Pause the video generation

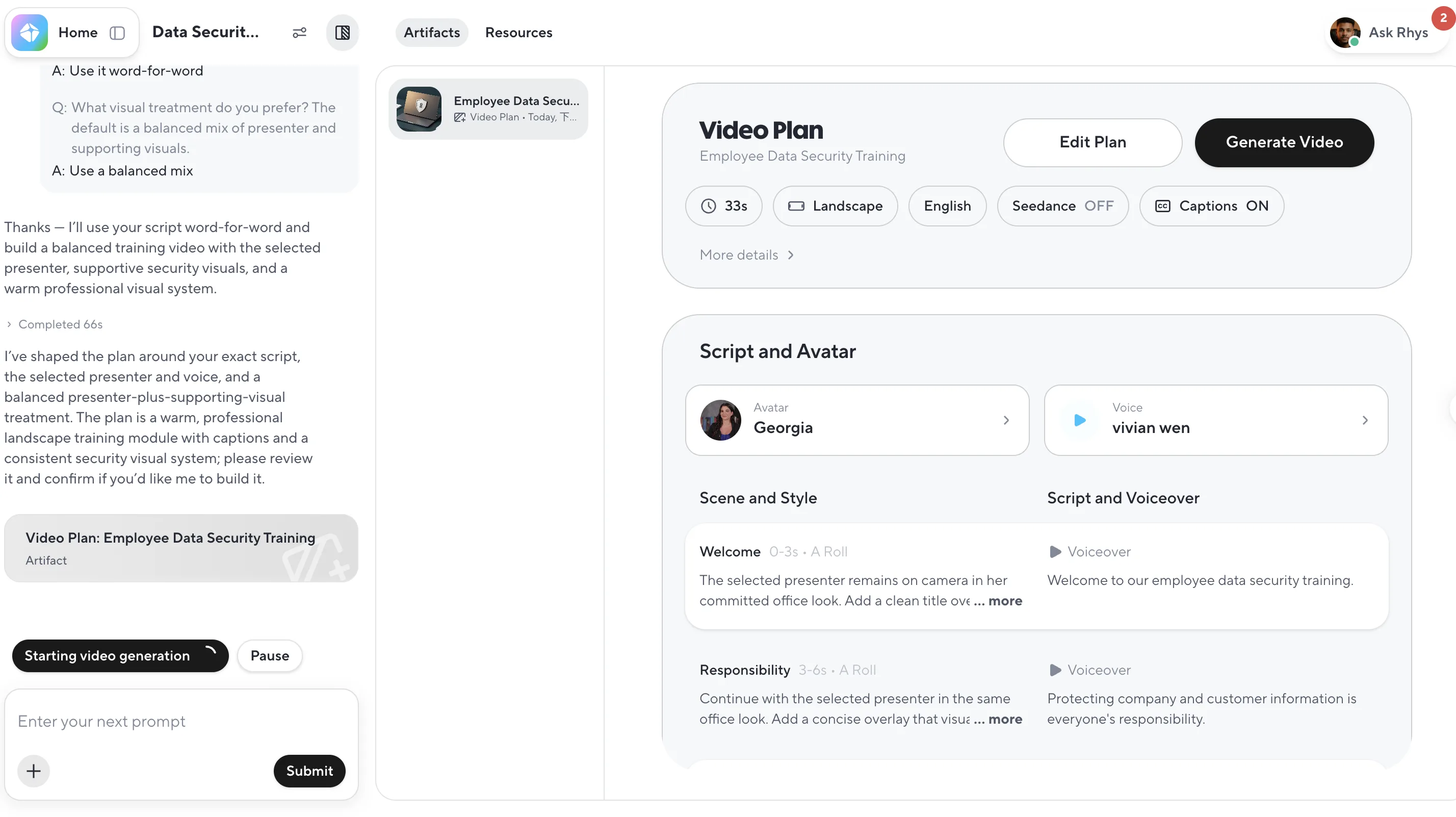(270, 656)
